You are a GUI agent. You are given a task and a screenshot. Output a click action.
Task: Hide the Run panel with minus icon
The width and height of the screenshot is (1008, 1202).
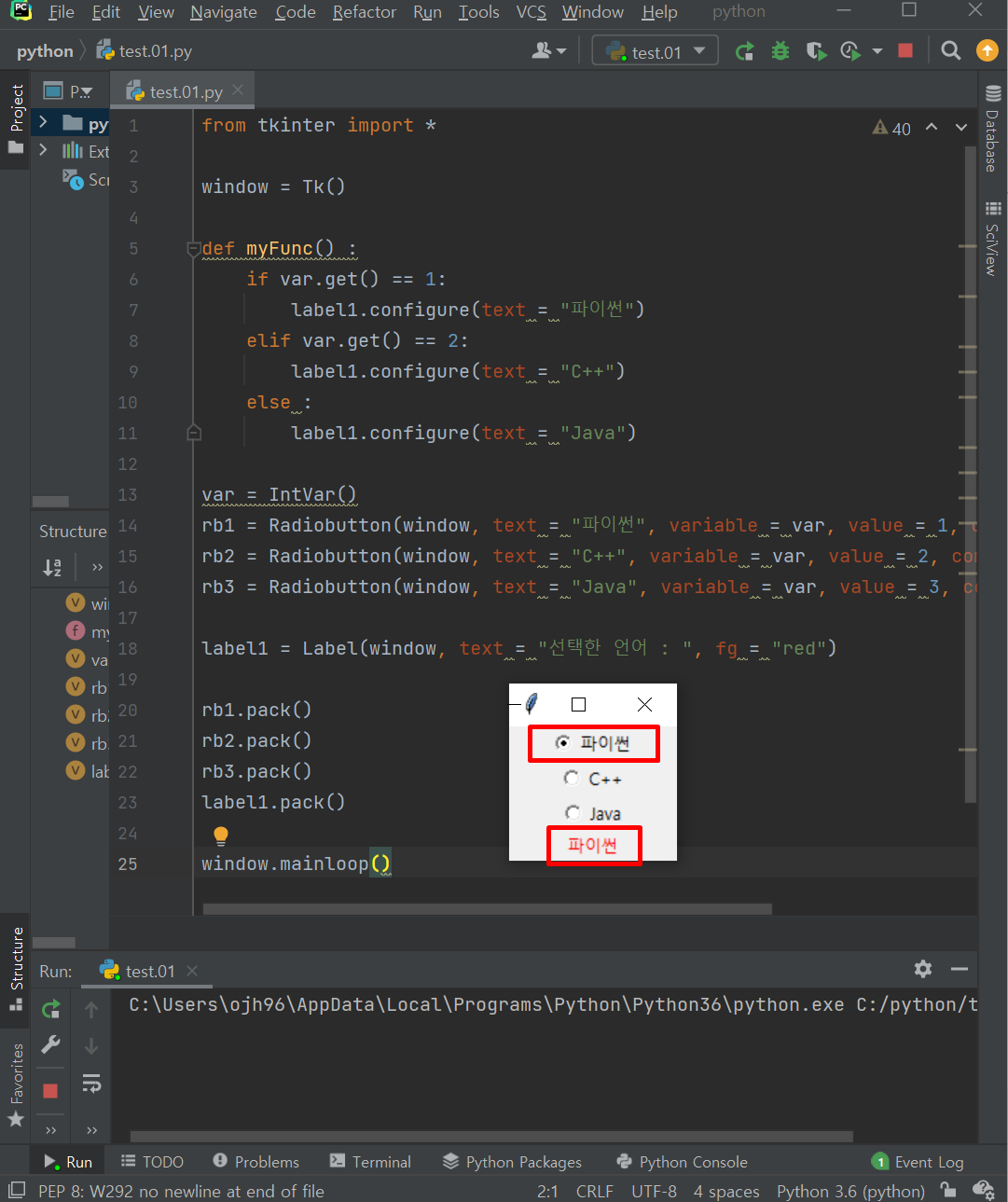(960, 969)
